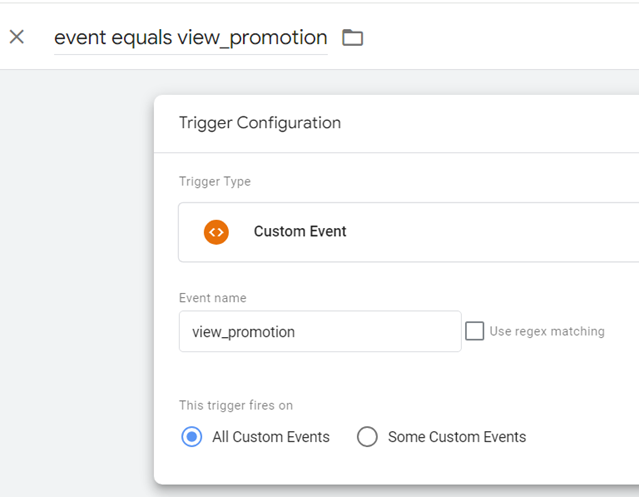This screenshot has height=497, width=639.
Task: Click the folder icon beside trigger name
Action: tap(353, 37)
